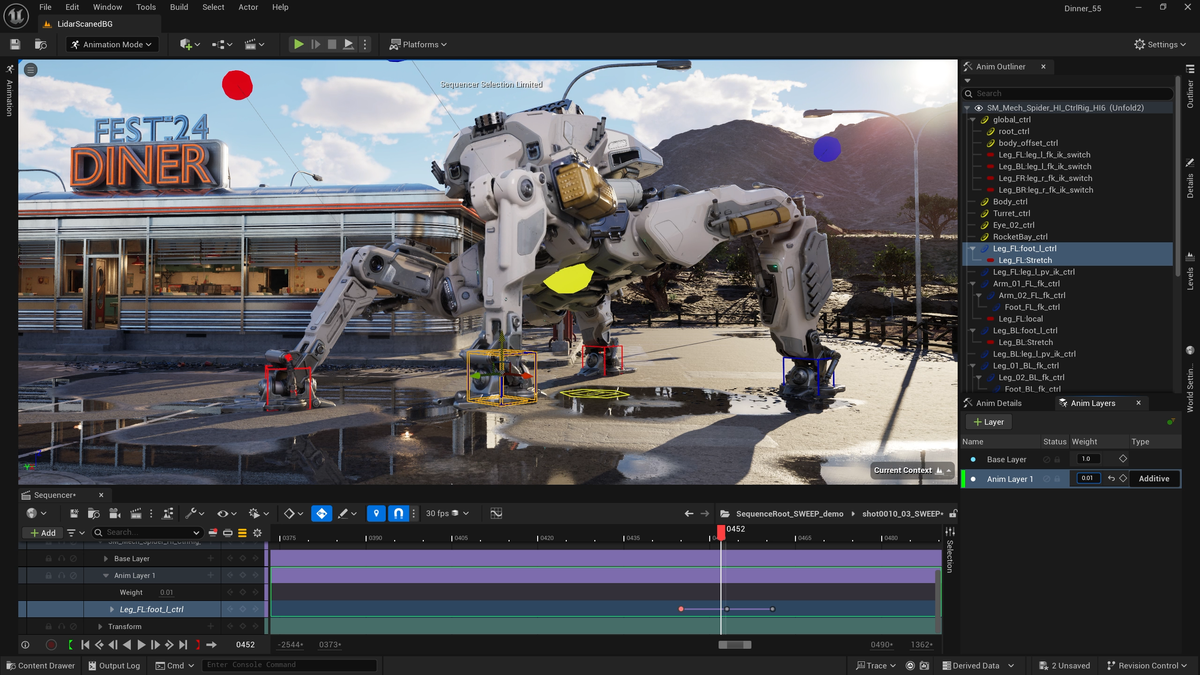The image size is (1200, 675).
Task: Open the Edit menu
Action: (x=71, y=7)
